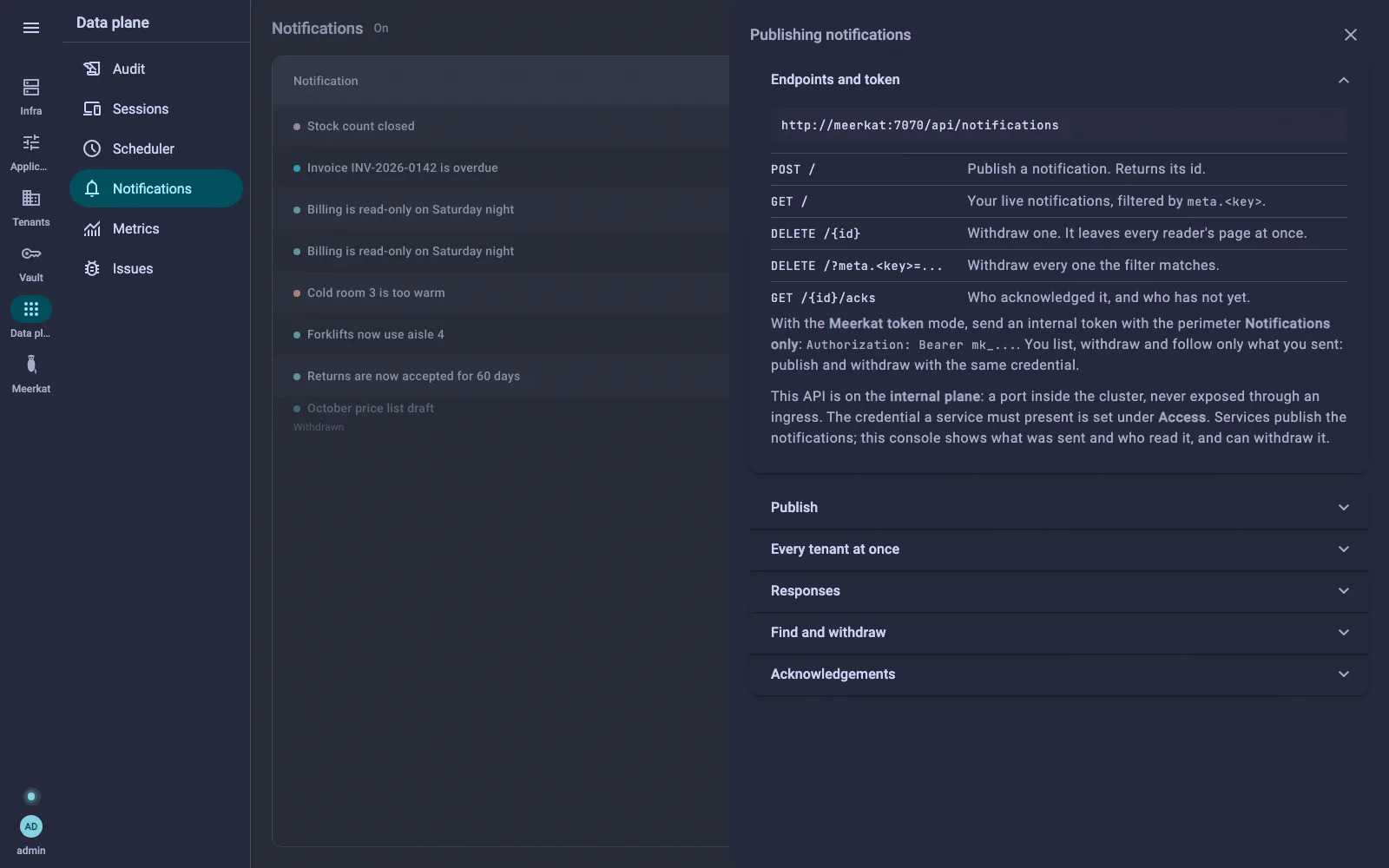
Task: Select the Notifications menu item
Action: point(156,188)
